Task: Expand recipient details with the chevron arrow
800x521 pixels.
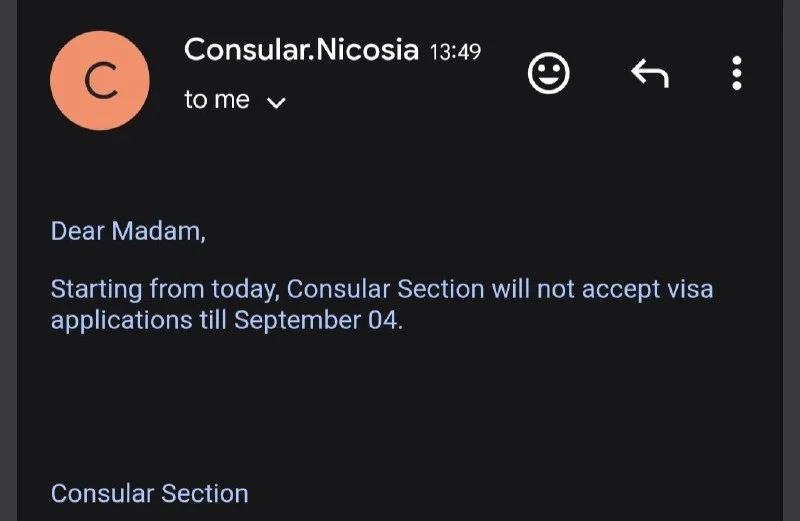Action: [x=276, y=103]
